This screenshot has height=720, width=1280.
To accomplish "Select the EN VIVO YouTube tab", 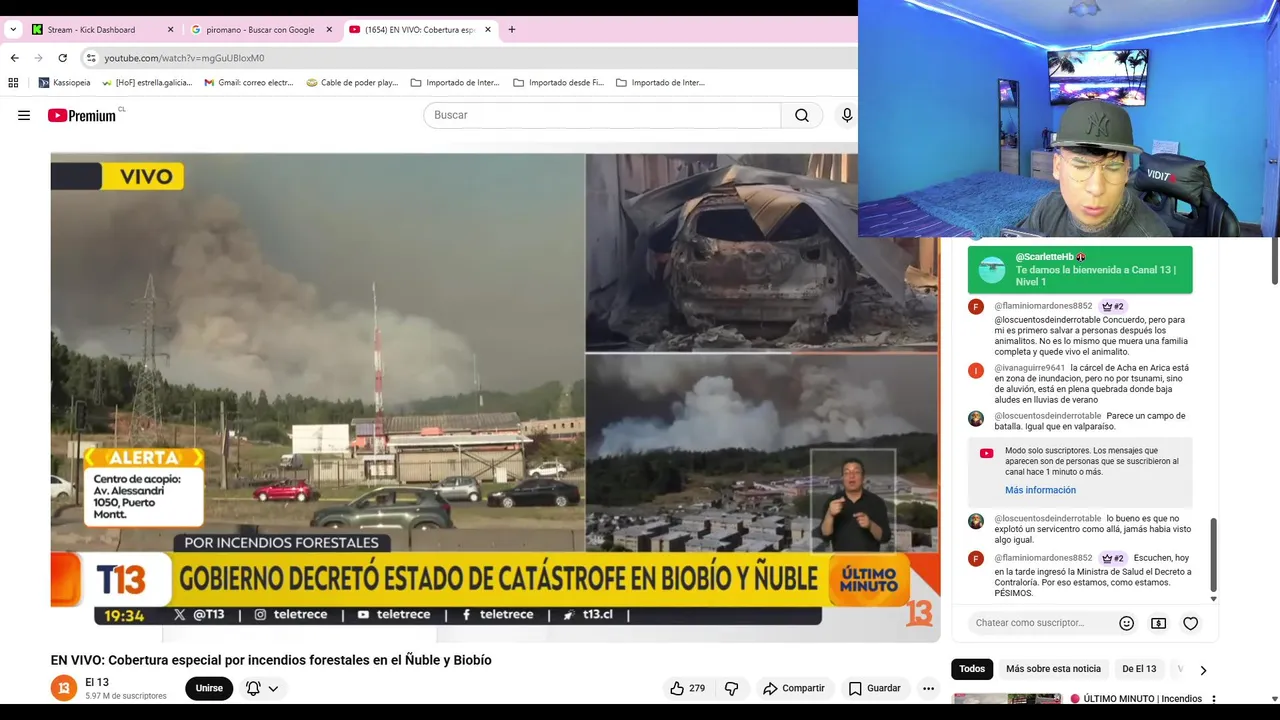I will click(x=419, y=30).
